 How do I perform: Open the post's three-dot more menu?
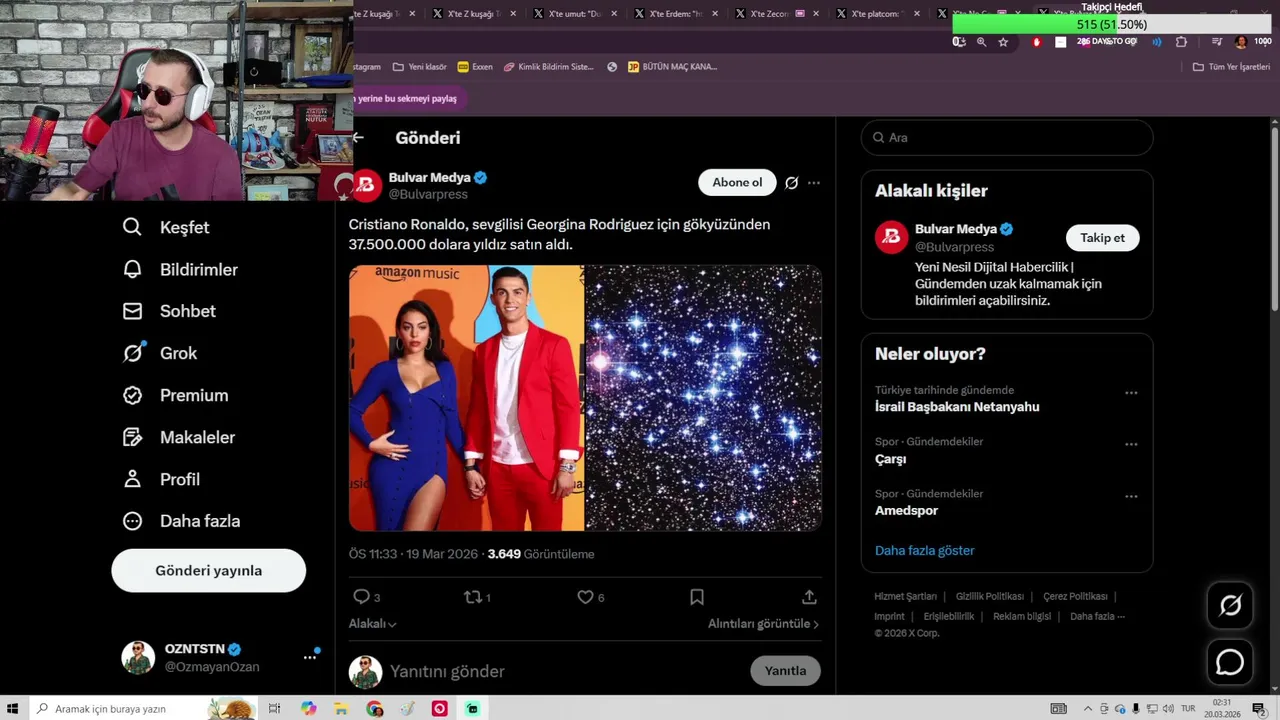click(814, 183)
